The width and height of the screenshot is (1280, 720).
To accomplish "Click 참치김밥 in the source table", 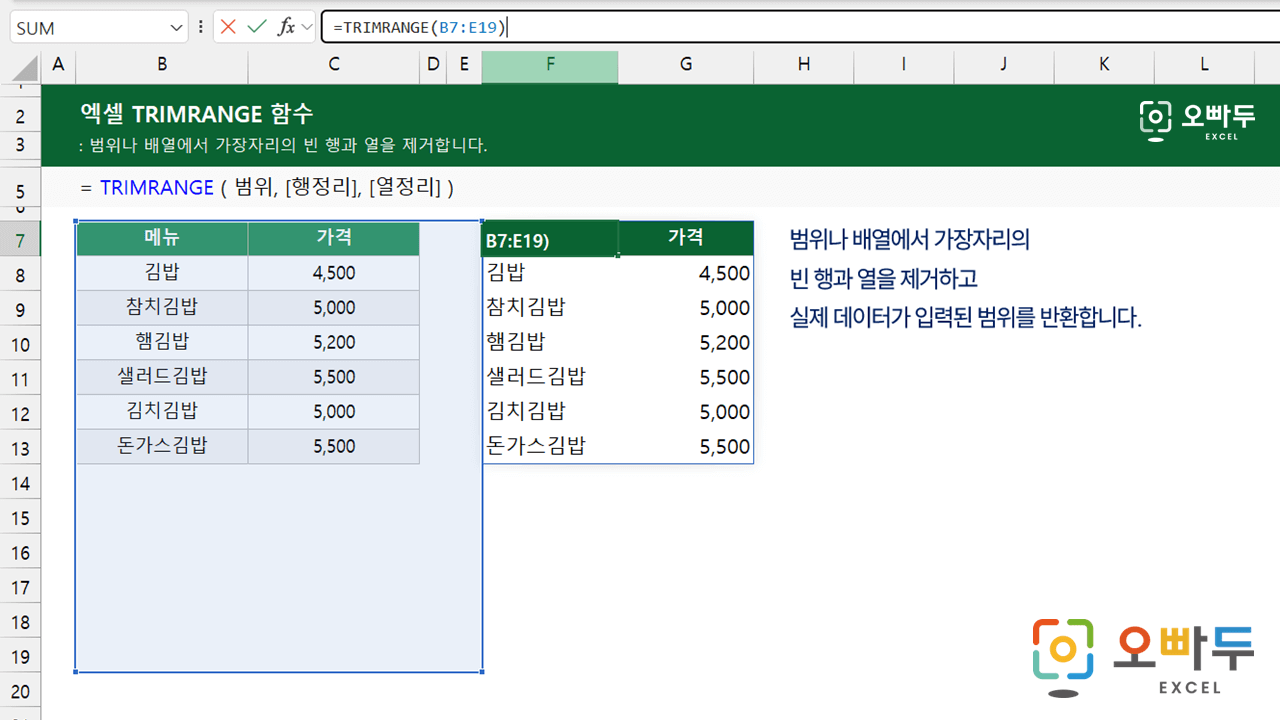I will coord(162,307).
